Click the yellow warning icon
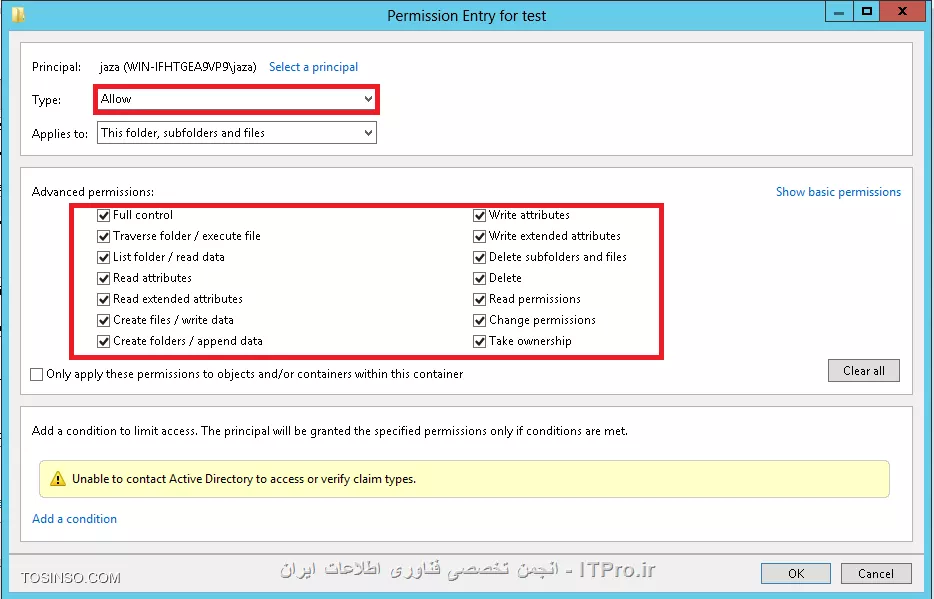This screenshot has width=934, height=599. (58, 479)
